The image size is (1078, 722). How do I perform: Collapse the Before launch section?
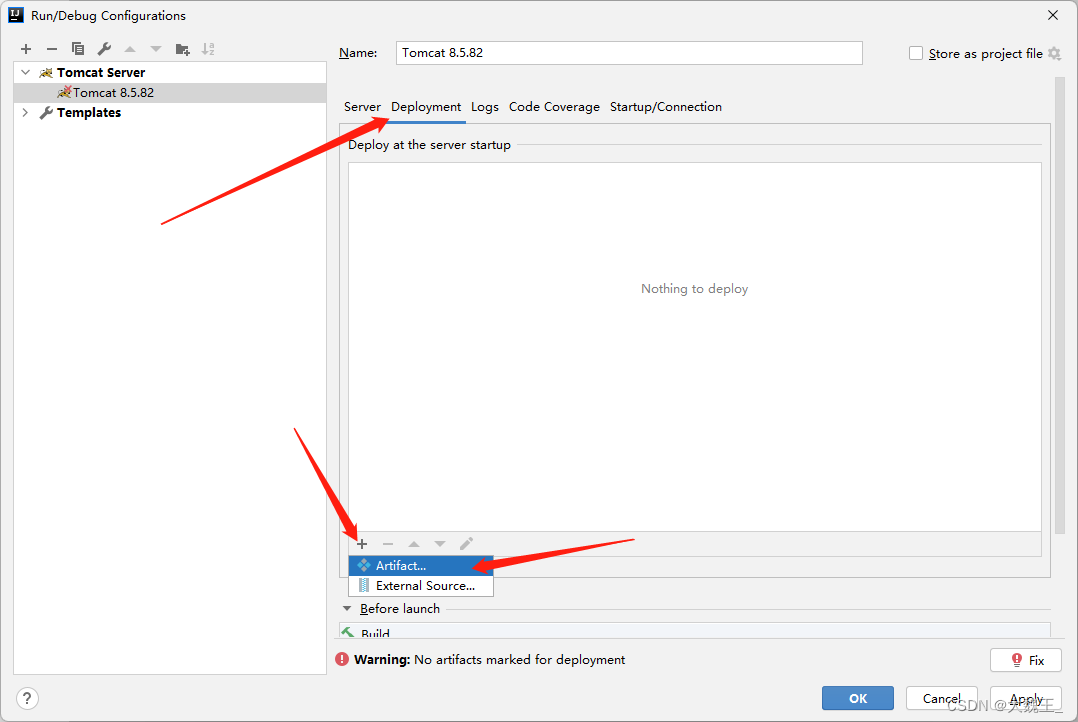pos(346,609)
